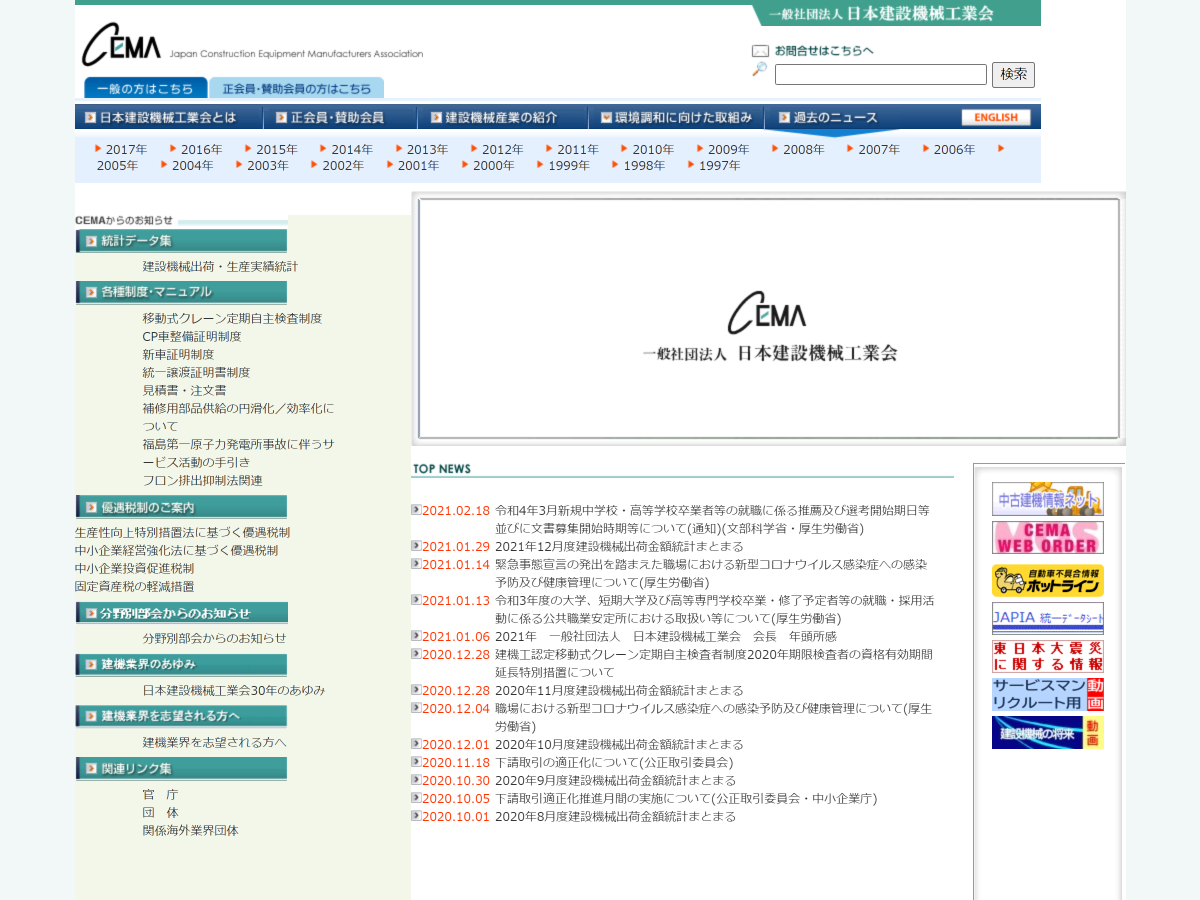Image resolution: width=1200 pixels, height=900 pixels.
Task: Click arrow icon beside 2021.02.18 news
Action: 416,509
